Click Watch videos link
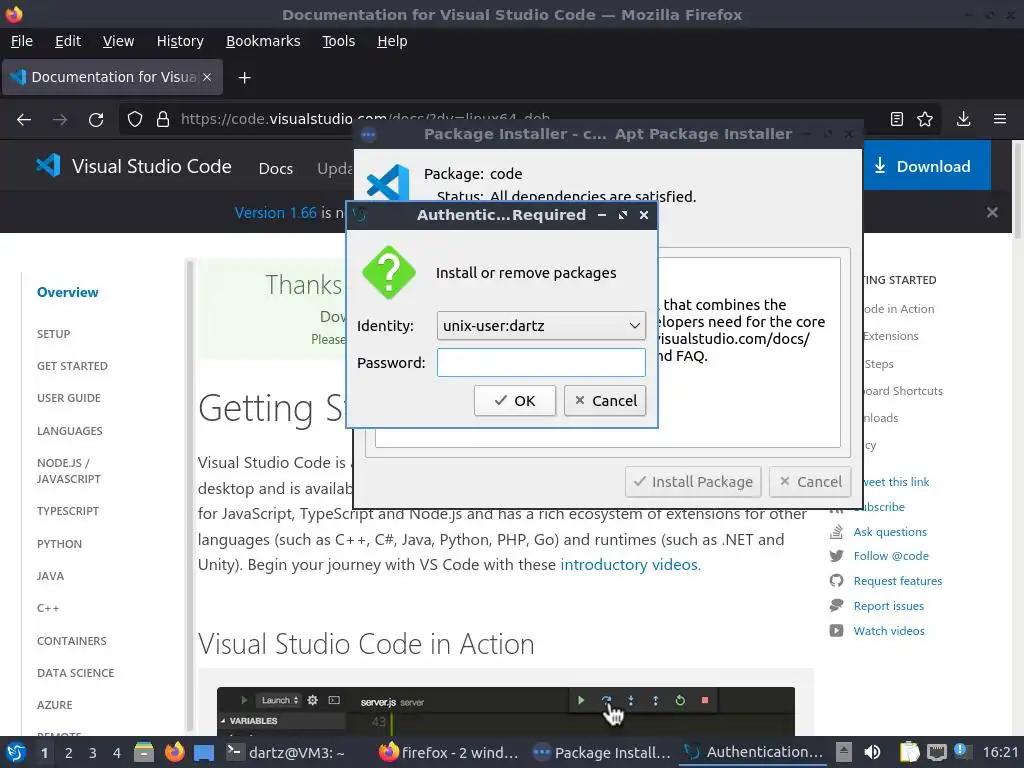Screen dimensions: 1024x768 click(889, 631)
